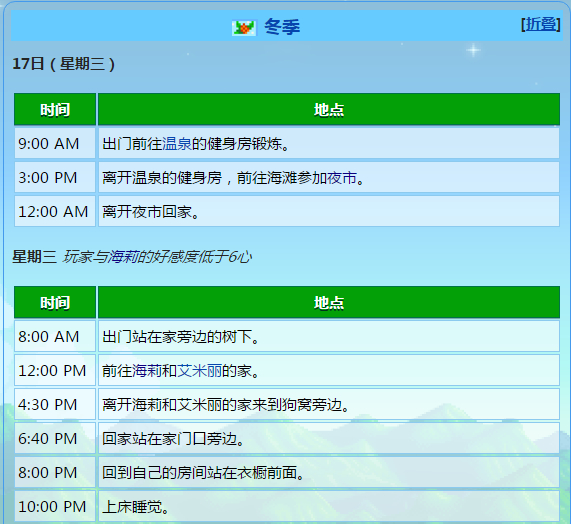Follow the 夜市 link in 3:00 PM row
This screenshot has width=571, height=524.
(342, 178)
